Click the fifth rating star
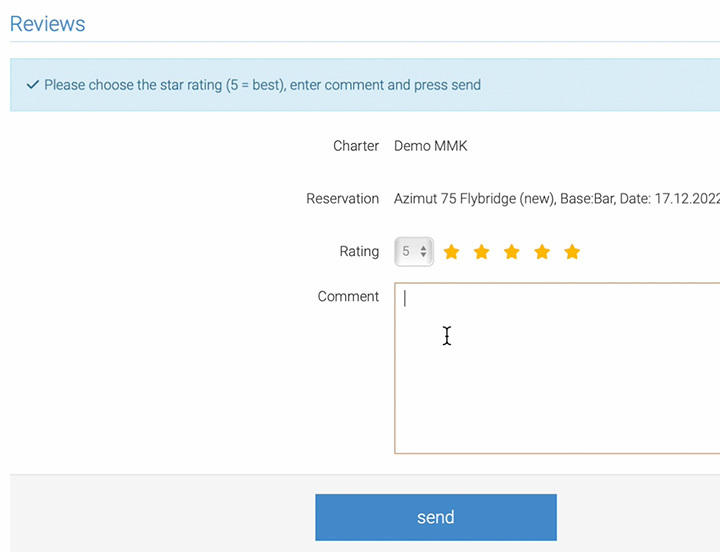Screen dimensions: 720x552 572,252
